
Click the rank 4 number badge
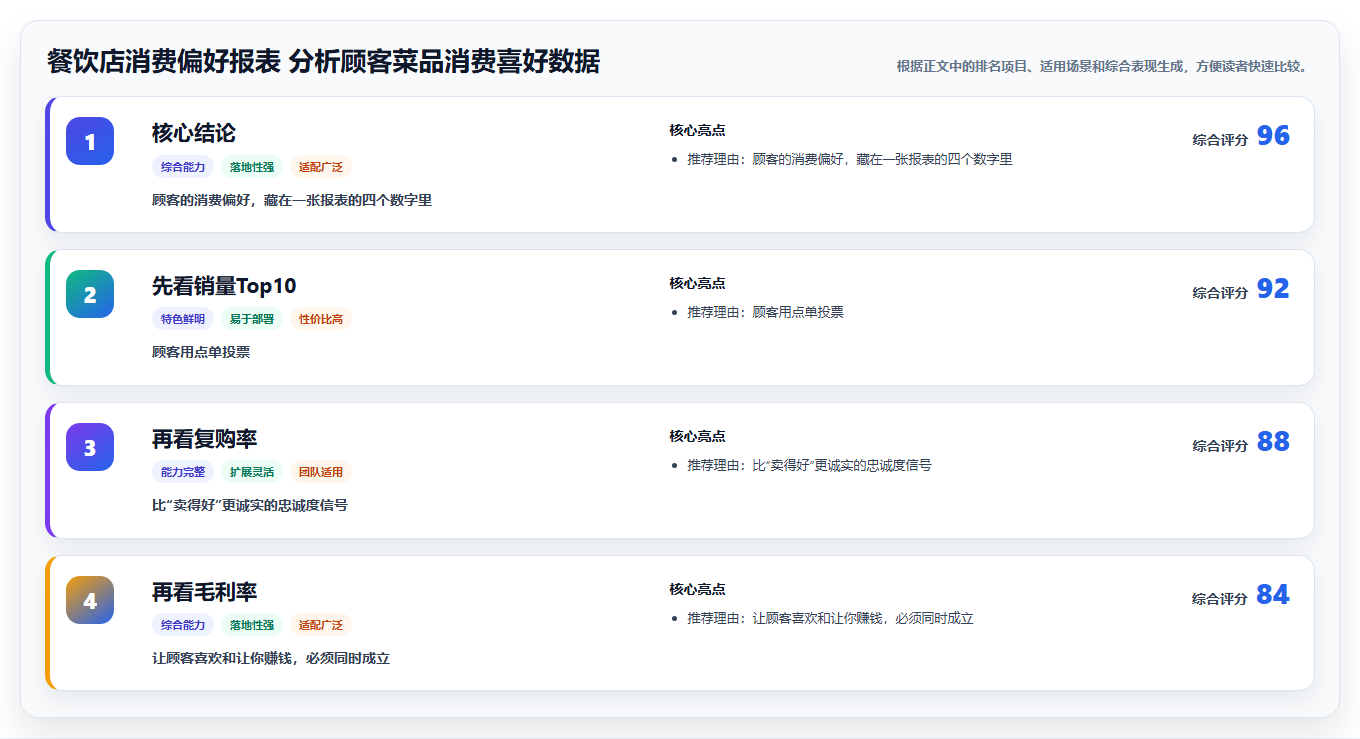pos(90,600)
